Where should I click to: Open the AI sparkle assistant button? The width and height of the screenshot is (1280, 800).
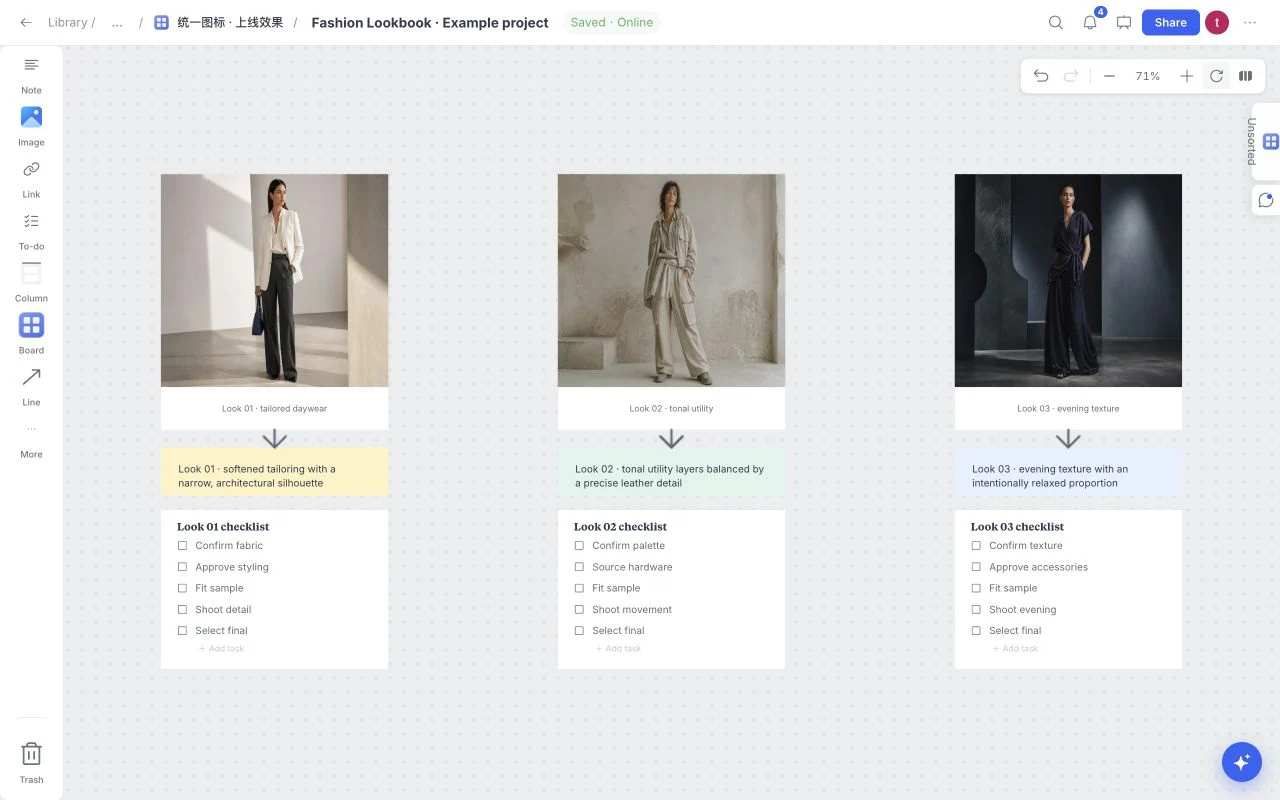pyautogui.click(x=1242, y=762)
